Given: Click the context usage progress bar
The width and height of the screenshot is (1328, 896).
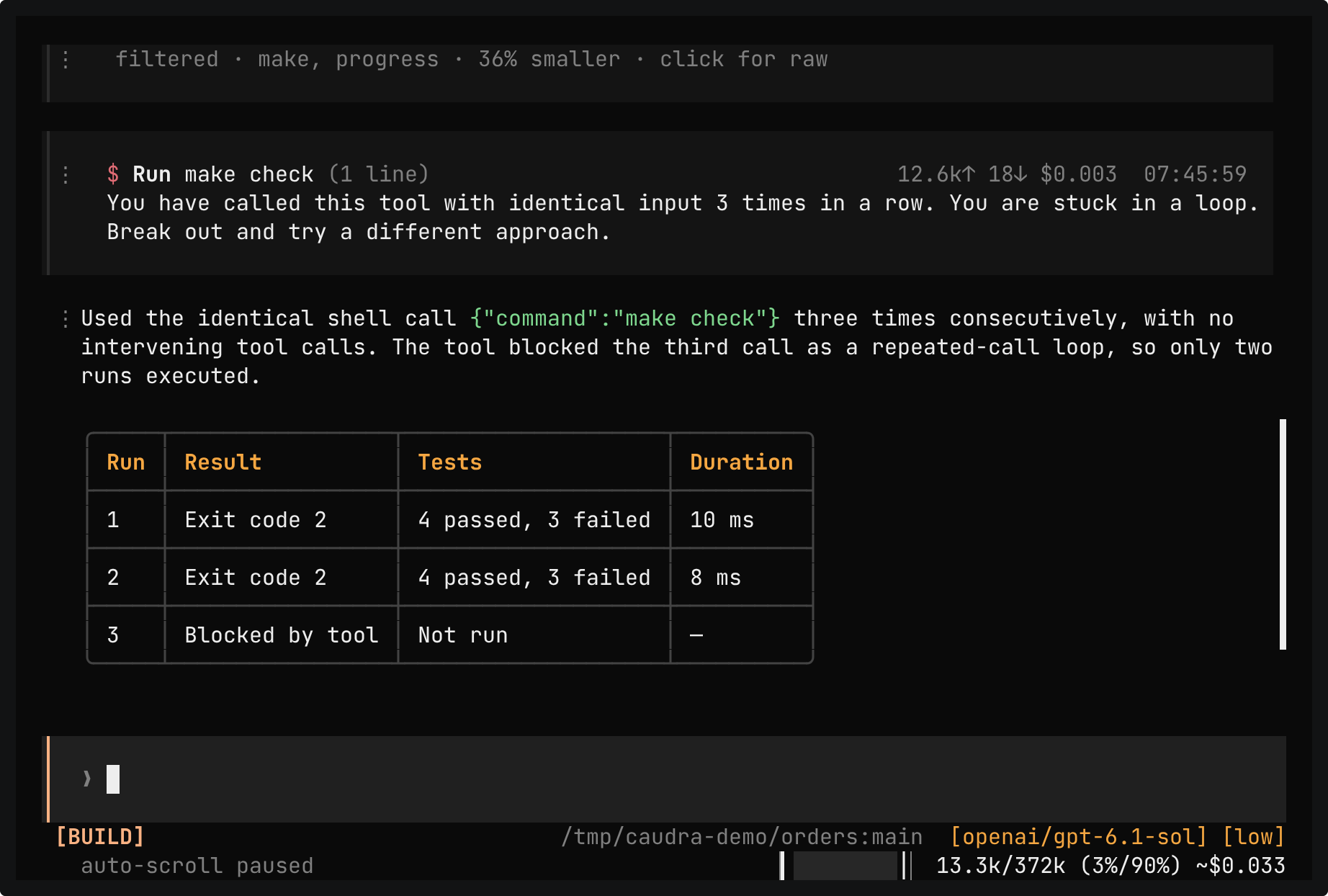Looking at the screenshot, I should click(x=845, y=865).
